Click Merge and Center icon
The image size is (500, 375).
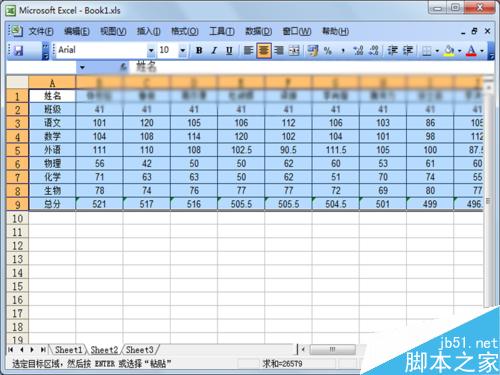(x=294, y=50)
